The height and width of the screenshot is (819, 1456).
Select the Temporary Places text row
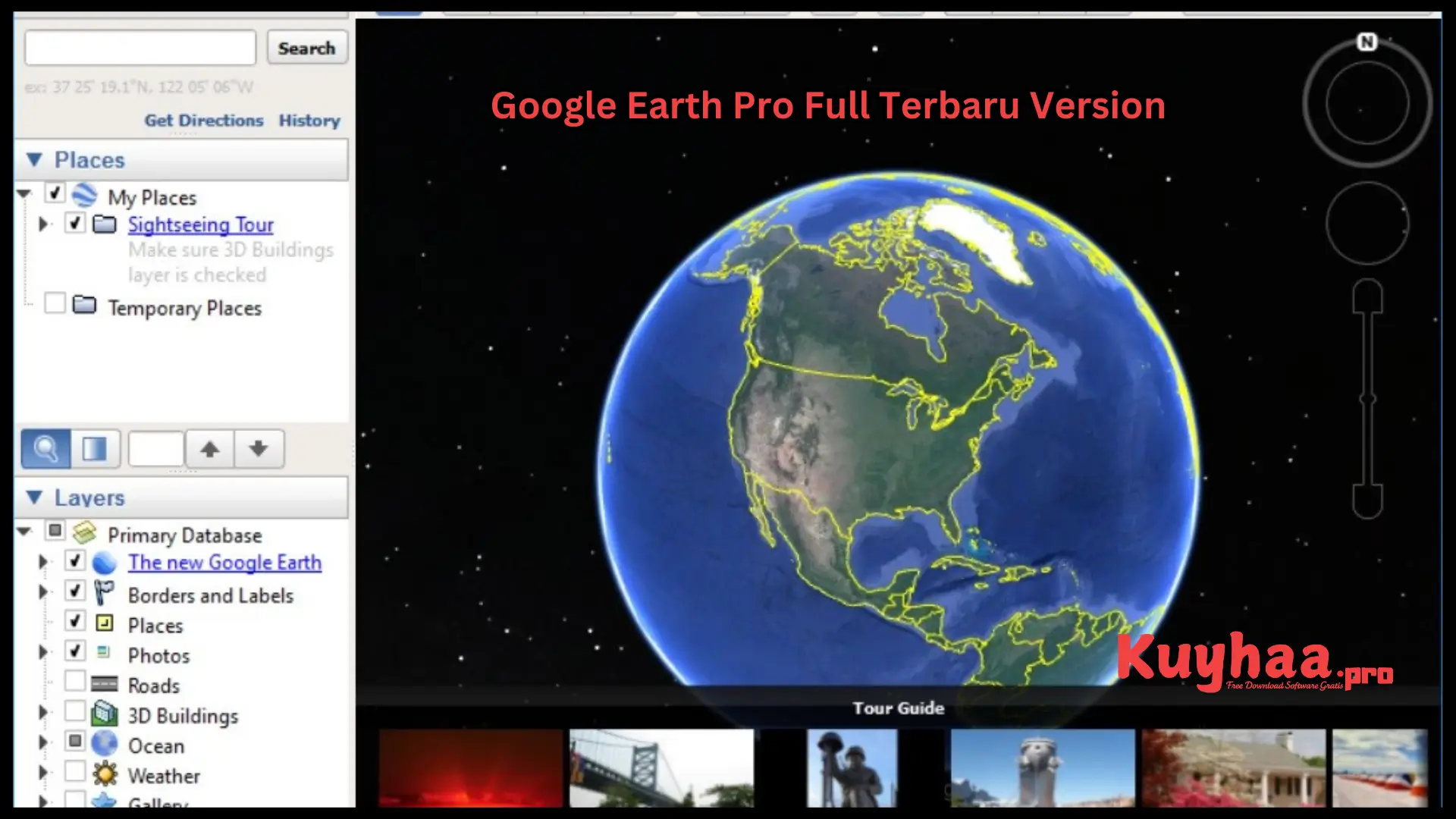pos(184,308)
